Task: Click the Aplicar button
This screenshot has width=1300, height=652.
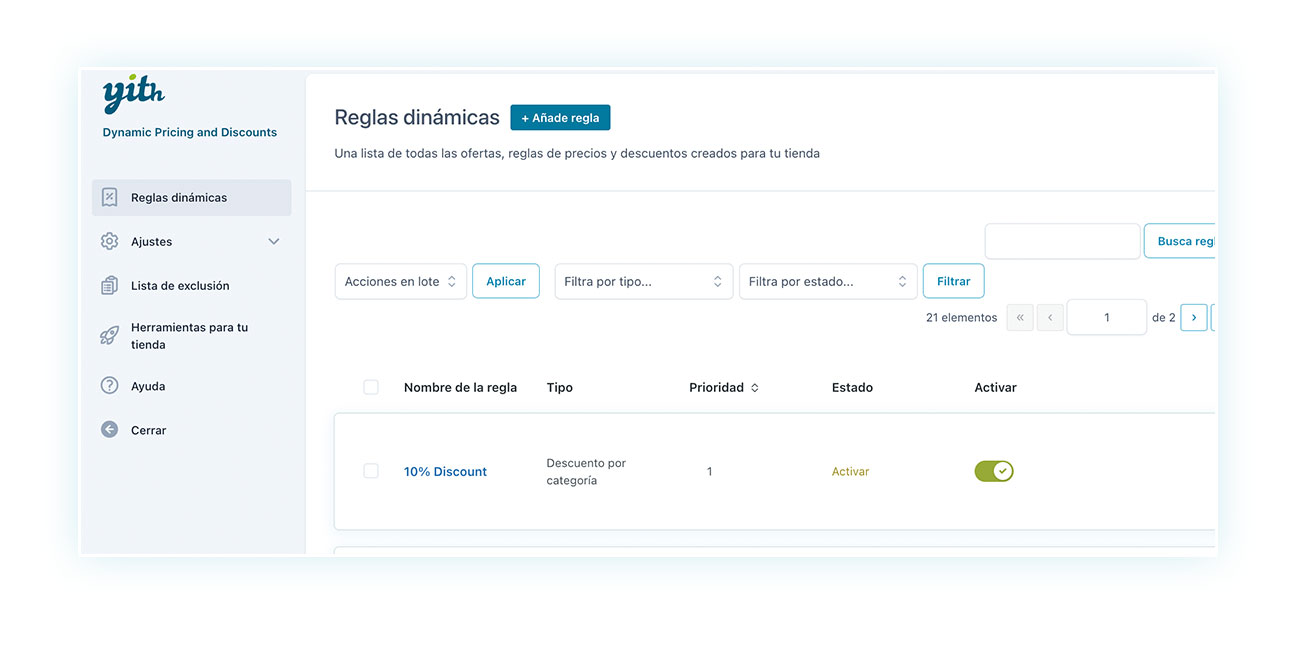Action: (506, 281)
